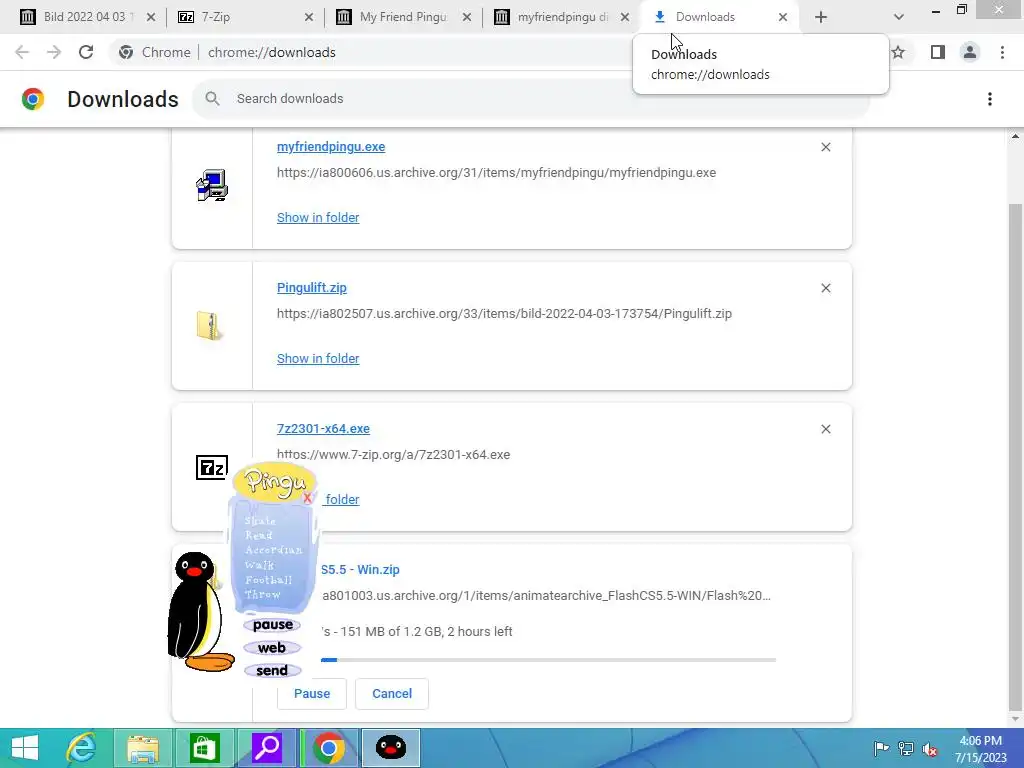Open a new browser tab
The image size is (1024, 768).
click(x=821, y=18)
